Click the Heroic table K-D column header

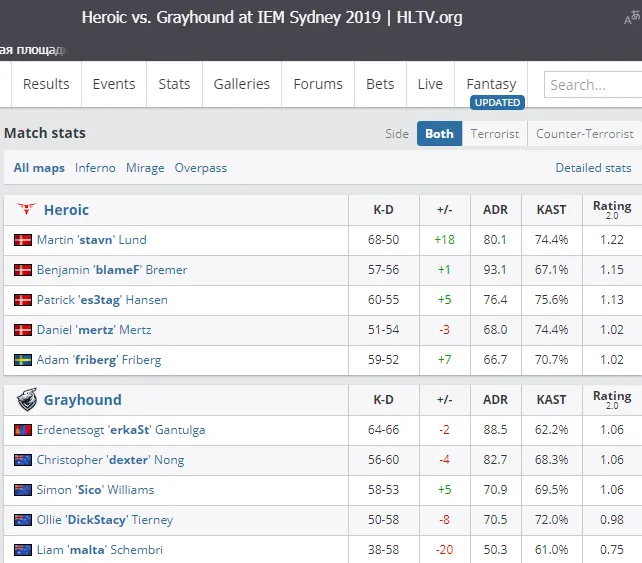pyautogui.click(x=384, y=210)
